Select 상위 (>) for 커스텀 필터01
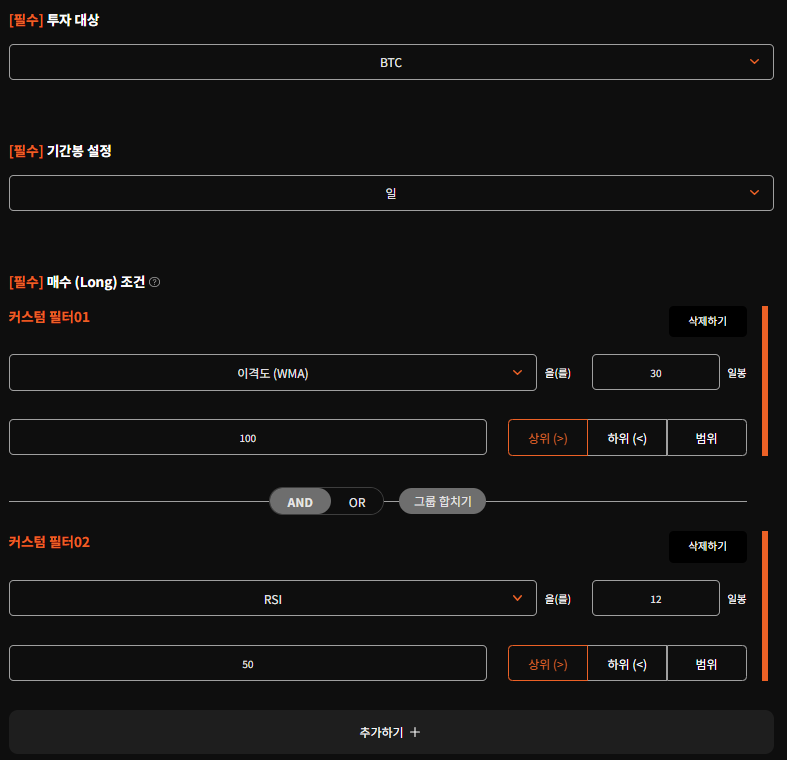 click(x=548, y=438)
